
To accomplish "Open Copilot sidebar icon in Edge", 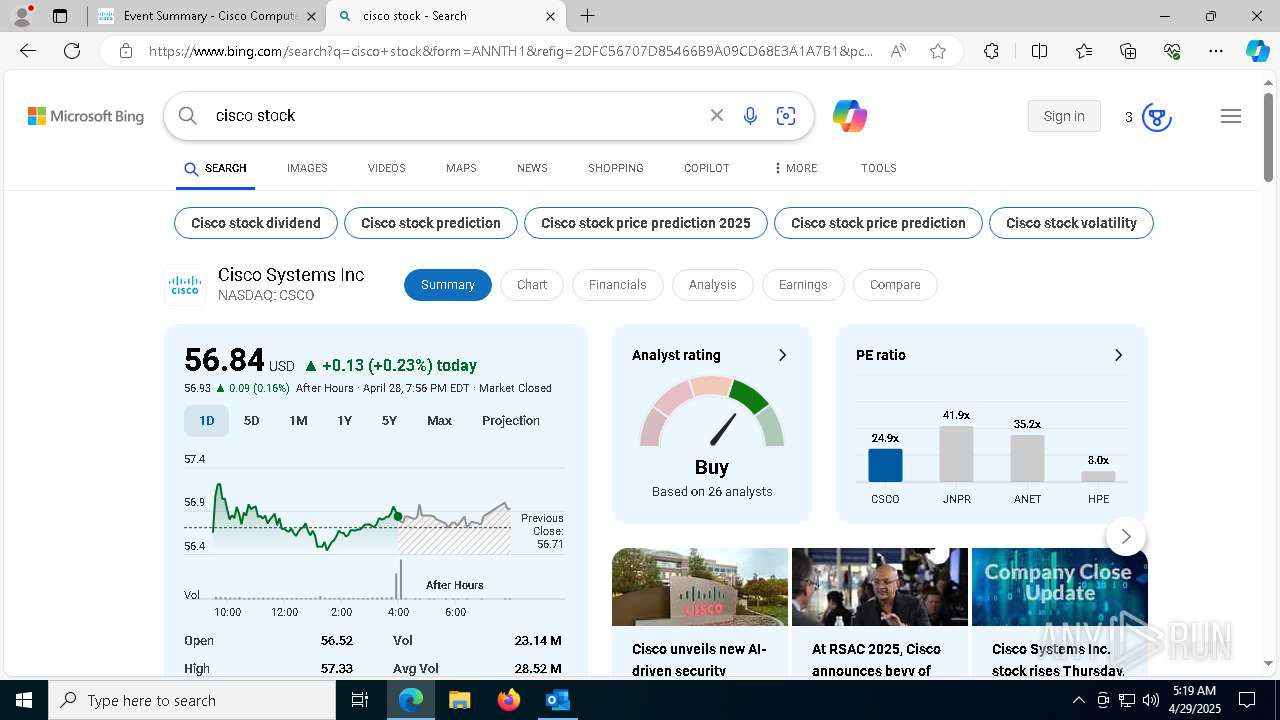I will (1257, 51).
